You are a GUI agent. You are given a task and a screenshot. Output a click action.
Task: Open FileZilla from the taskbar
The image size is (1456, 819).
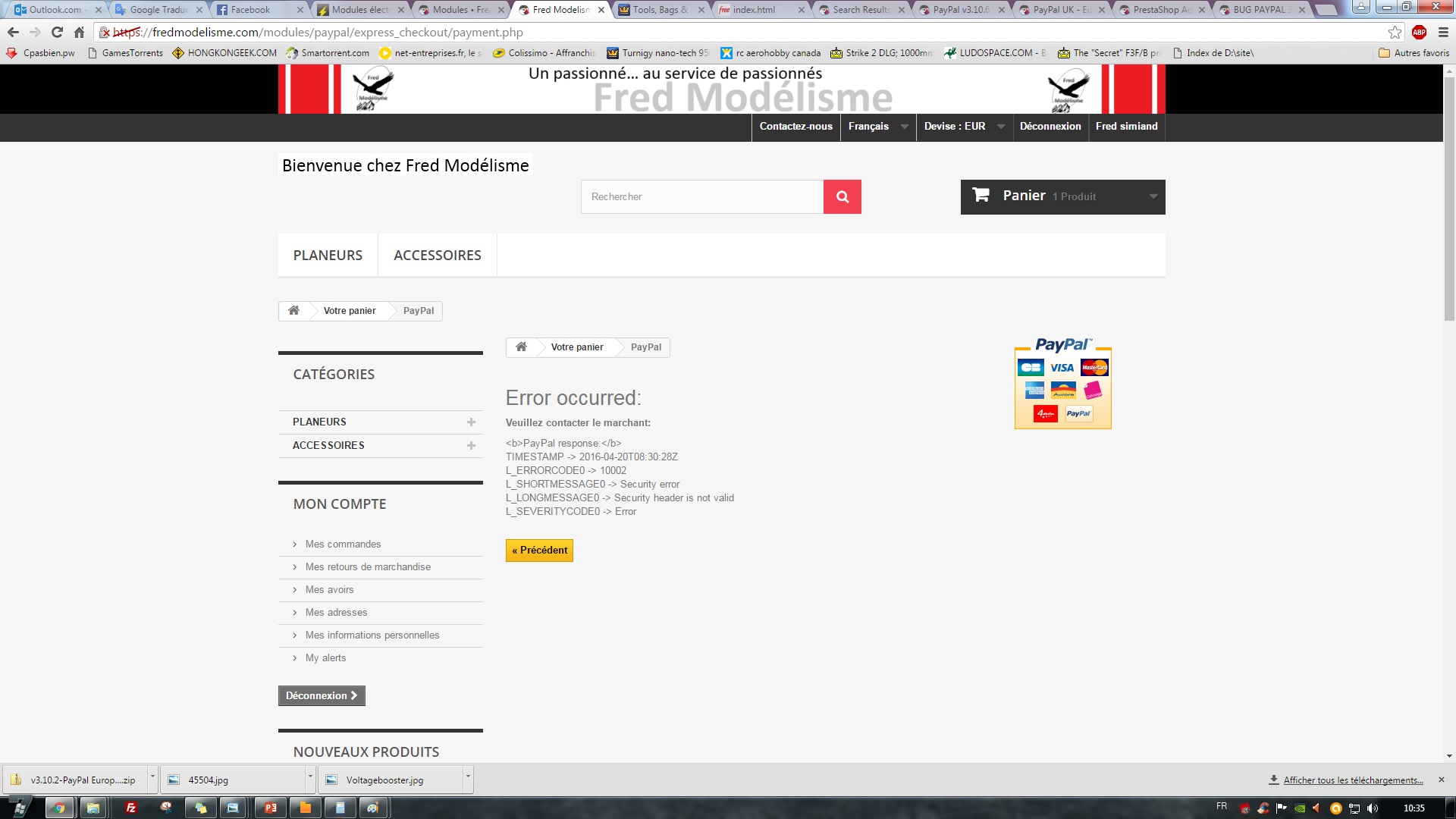[x=130, y=808]
